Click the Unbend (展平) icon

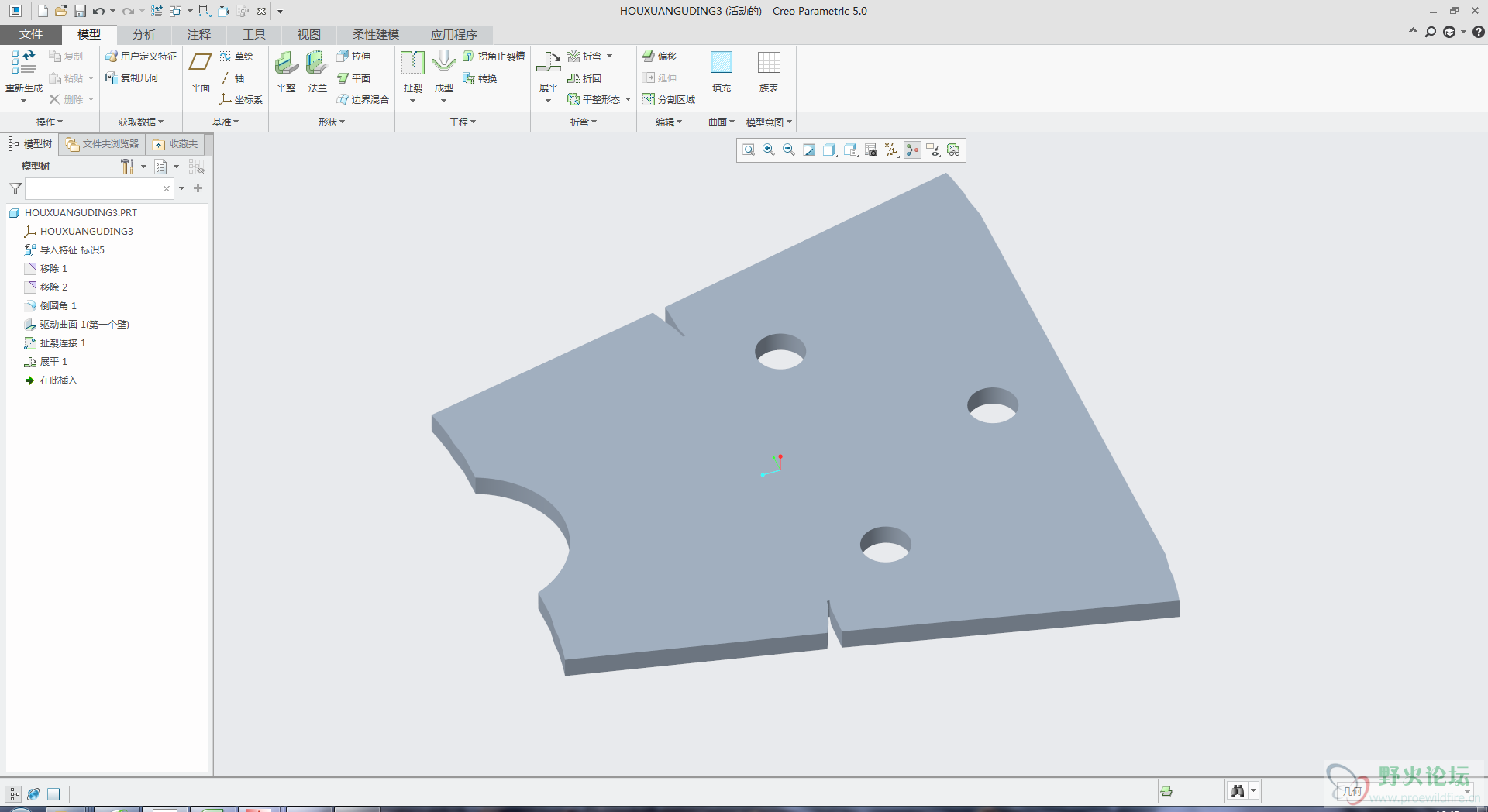[549, 63]
